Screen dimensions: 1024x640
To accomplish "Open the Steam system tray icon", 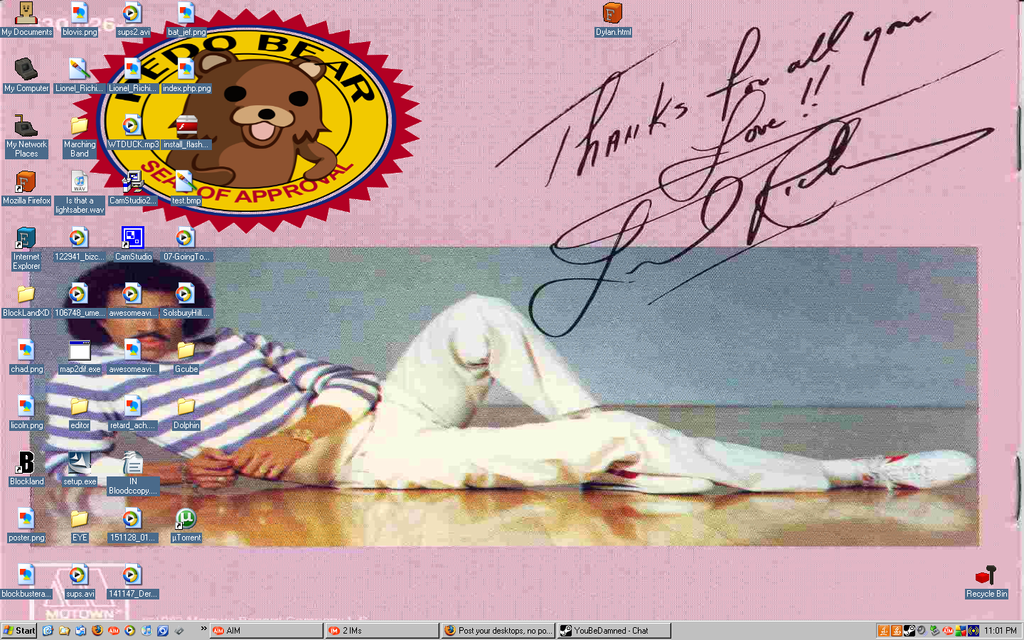I will click(x=909, y=631).
